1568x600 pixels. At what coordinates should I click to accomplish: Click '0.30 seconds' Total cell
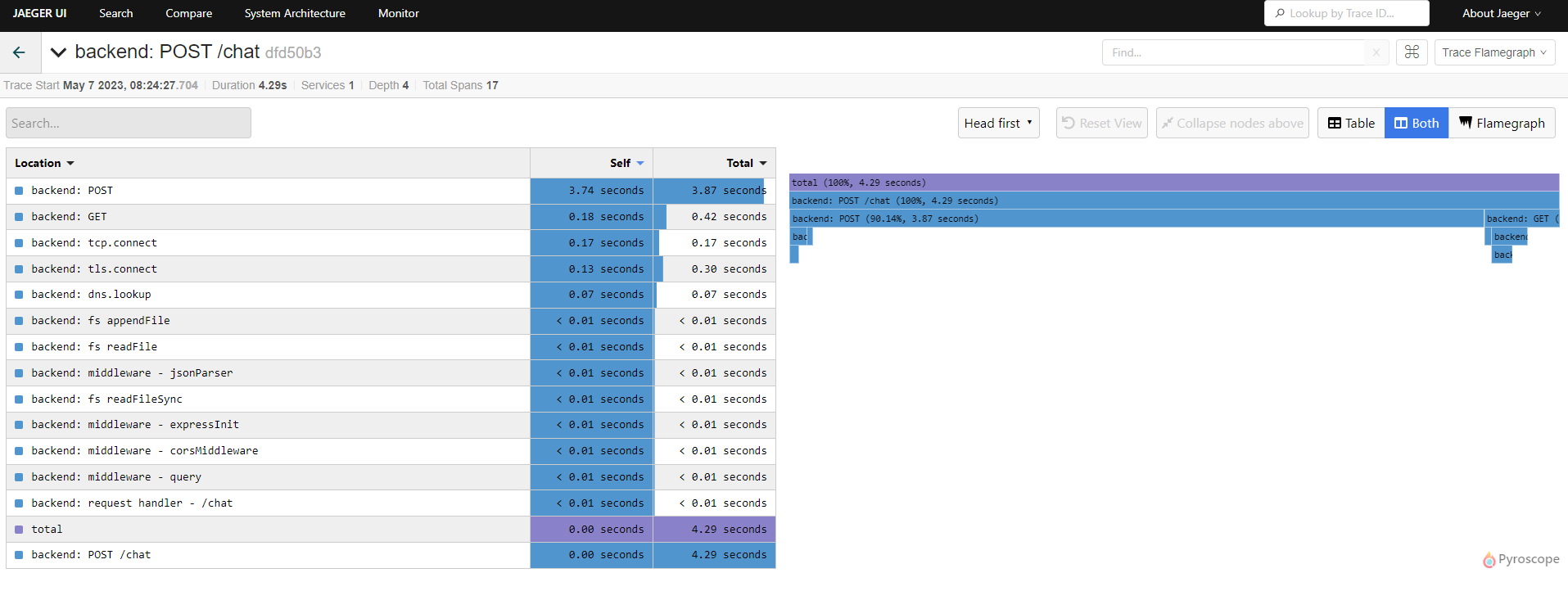(715, 268)
